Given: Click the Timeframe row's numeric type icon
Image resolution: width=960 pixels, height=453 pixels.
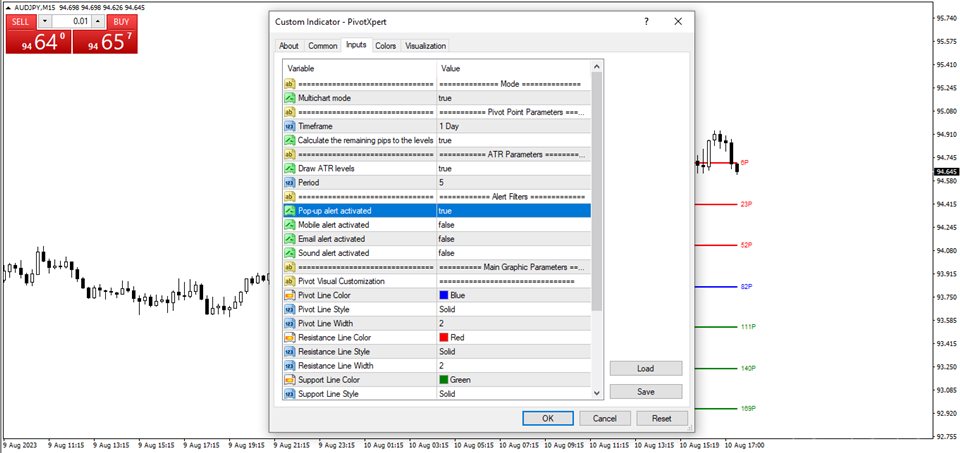Looking at the screenshot, I should [290, 126].
